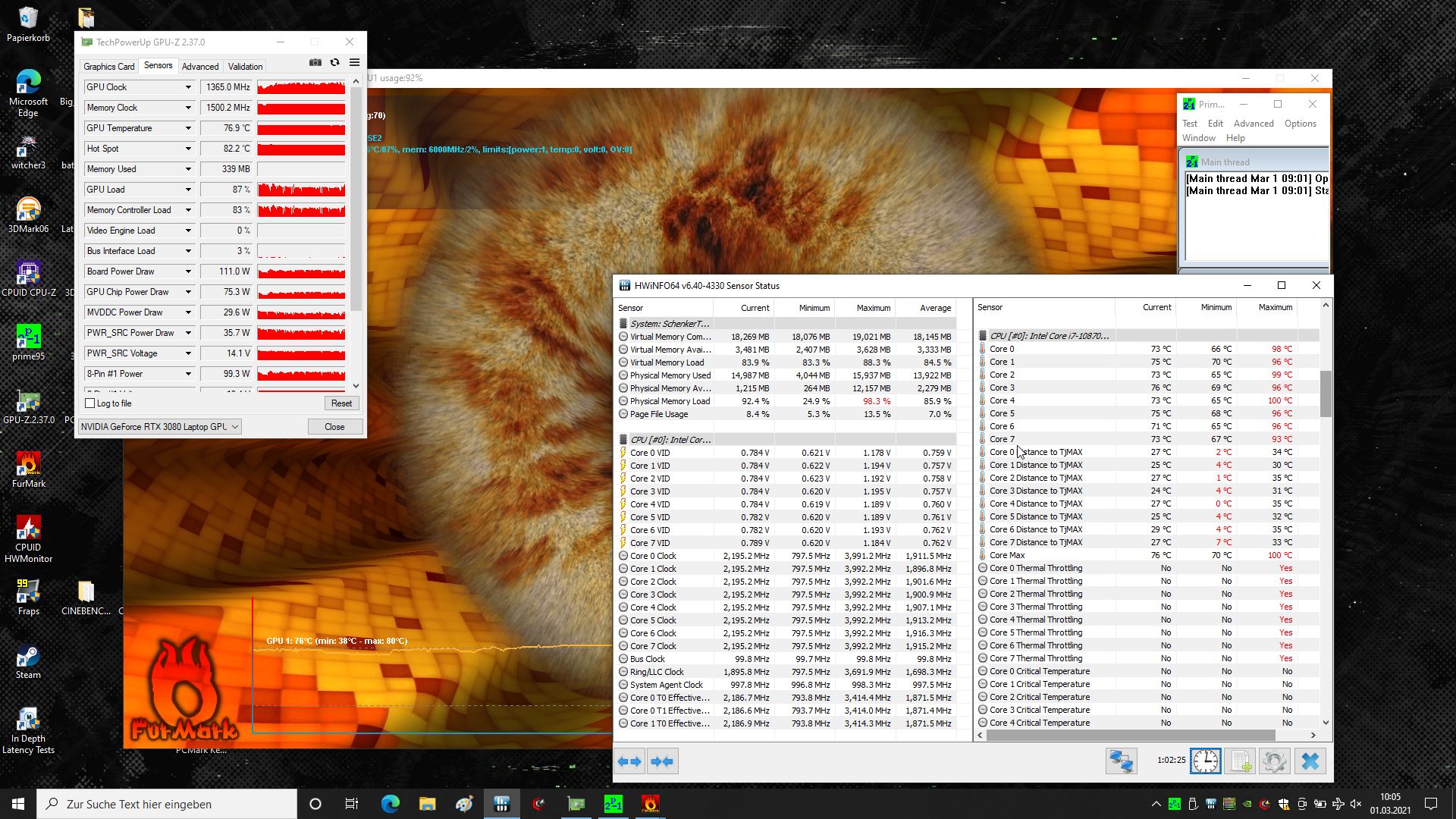
Task: Show hidden system tray icons chevron
Action: click(1156, 804)
